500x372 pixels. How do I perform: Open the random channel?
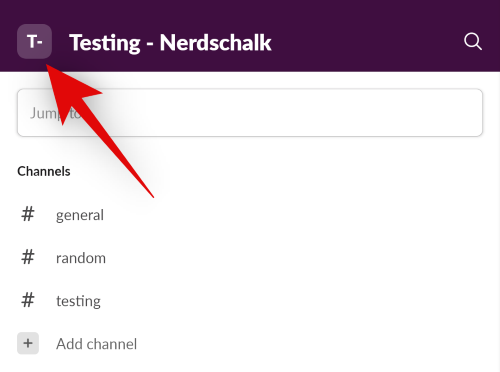81,258
